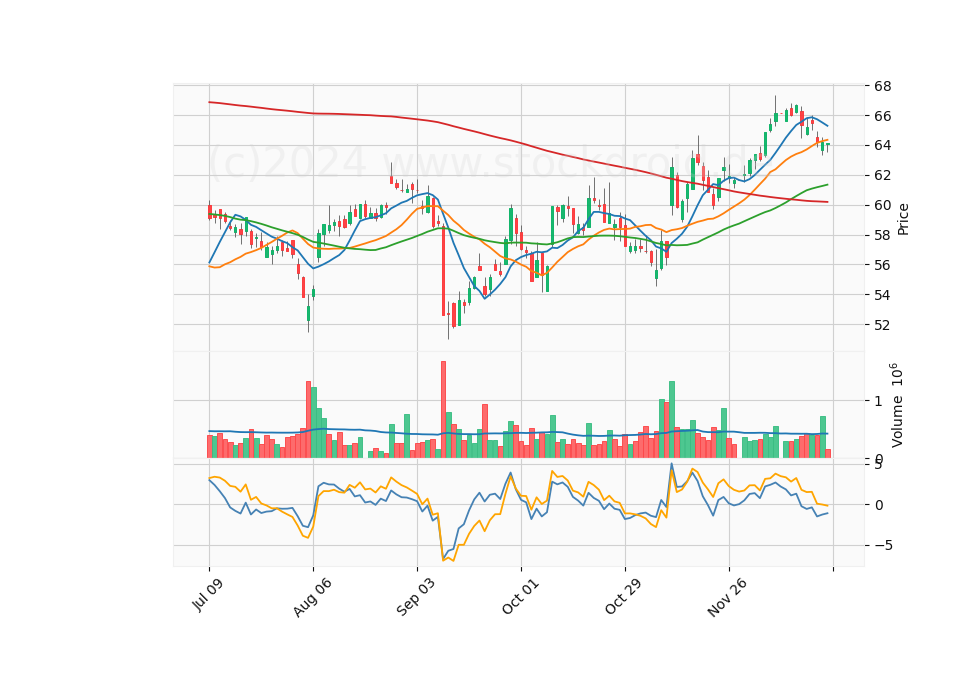Viewport: 960px width, 690px height.
Task: Click the 'Sep 03' date axis label
Action: pyautogui.click(x=415, y=597)
